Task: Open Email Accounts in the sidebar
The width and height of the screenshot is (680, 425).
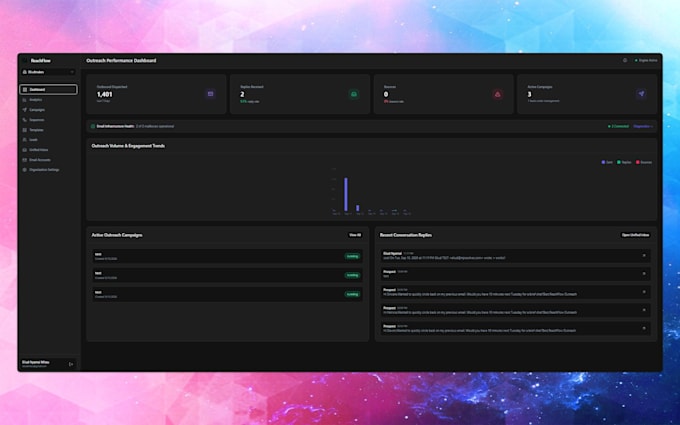Action: click(49, 160)
